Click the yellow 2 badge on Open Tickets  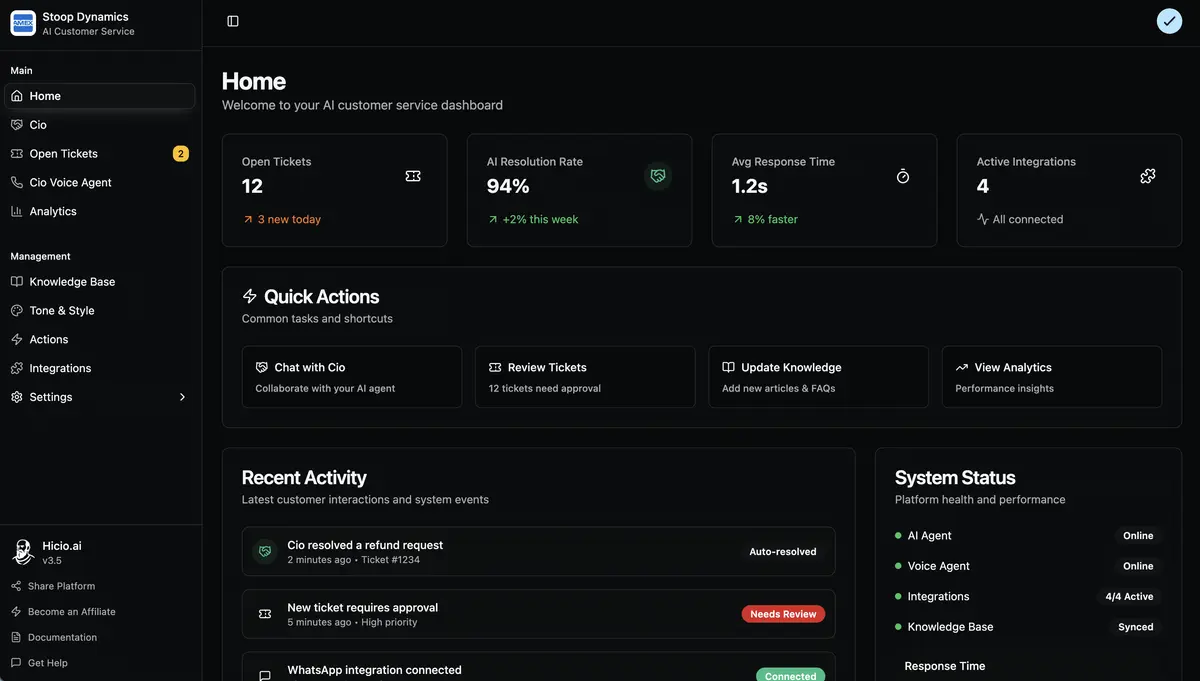180,154
